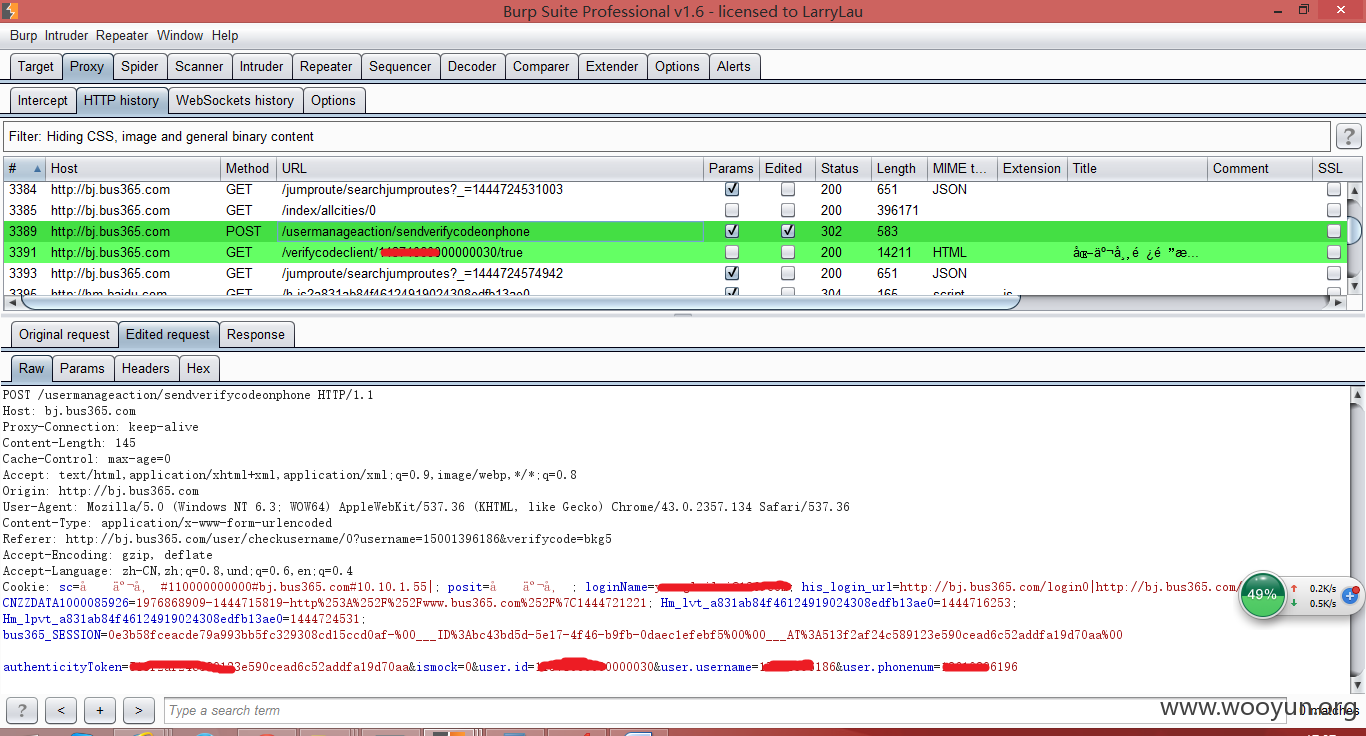Image resolution: width=1366 pixels, height=736 pixels.
Task: Open the main Options tab
Action: 677,66
